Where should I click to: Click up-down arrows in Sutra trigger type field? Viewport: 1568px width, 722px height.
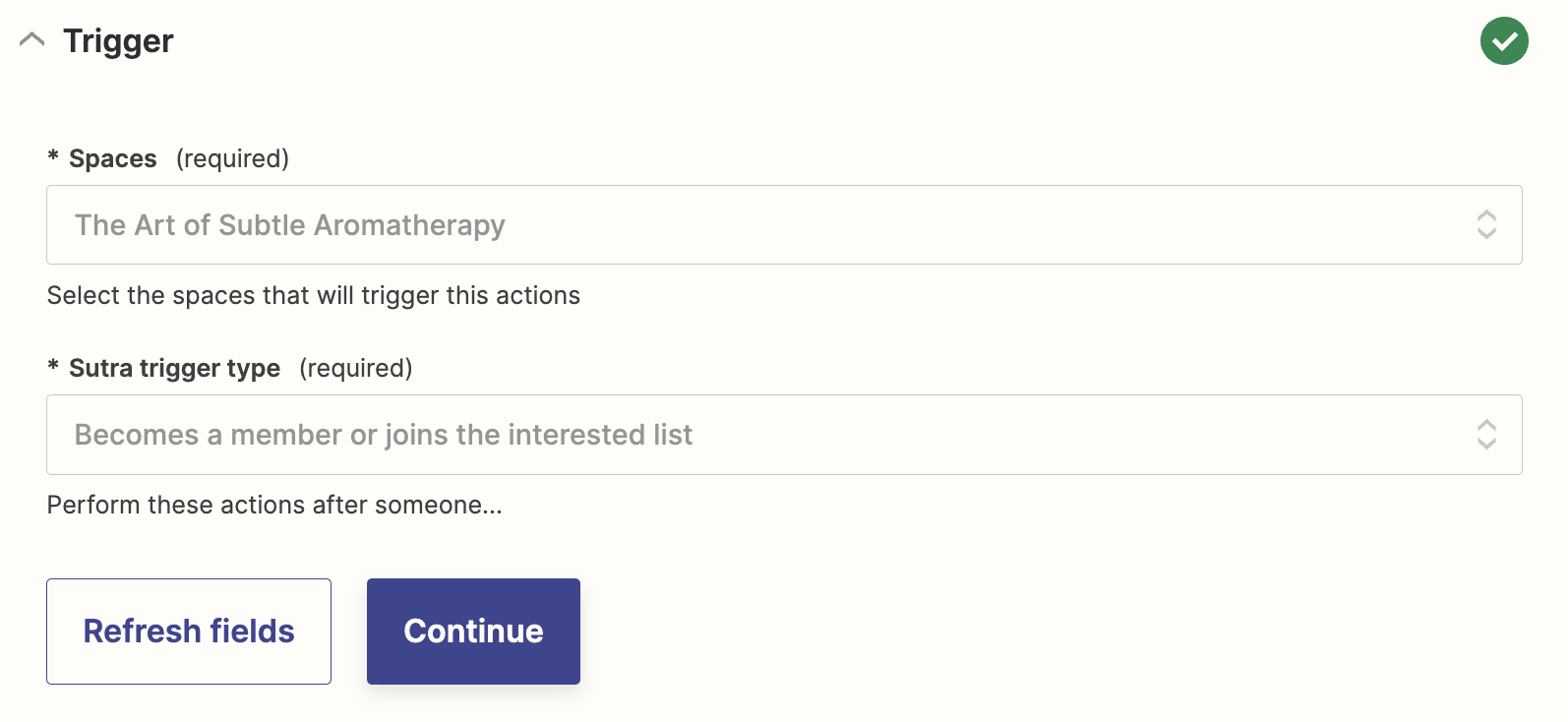pos(1486,435)
